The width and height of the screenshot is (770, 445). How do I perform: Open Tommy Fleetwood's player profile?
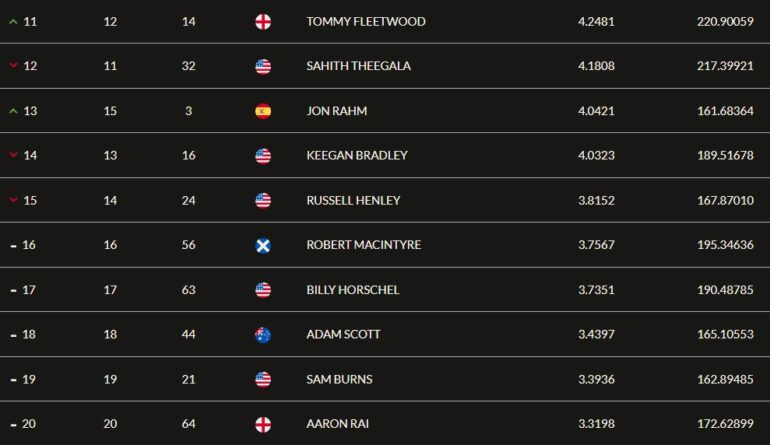pyautogui.click(x=366, y=22)
